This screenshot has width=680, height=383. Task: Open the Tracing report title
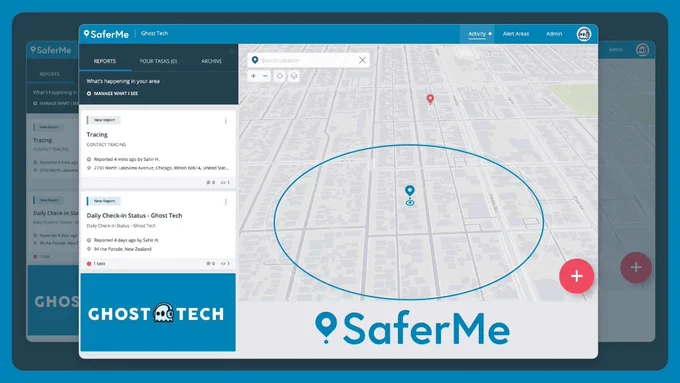(97, 134)
